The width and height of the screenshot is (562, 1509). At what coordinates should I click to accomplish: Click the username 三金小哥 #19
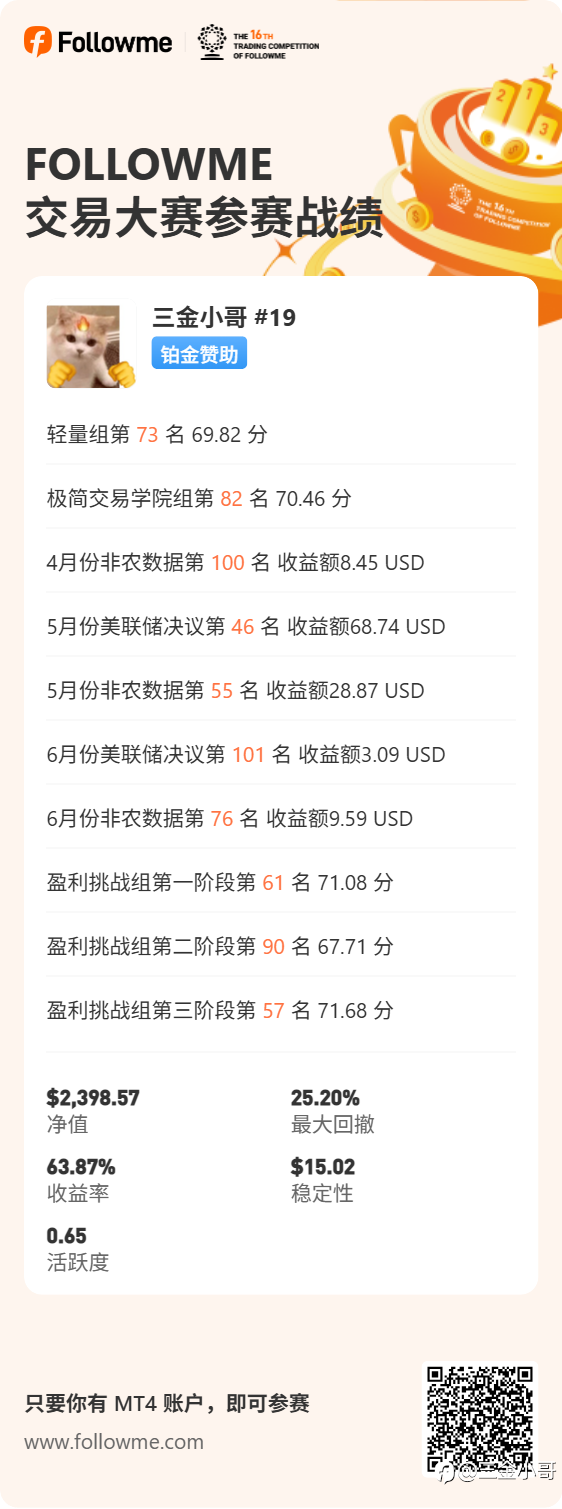click(224, 318)
